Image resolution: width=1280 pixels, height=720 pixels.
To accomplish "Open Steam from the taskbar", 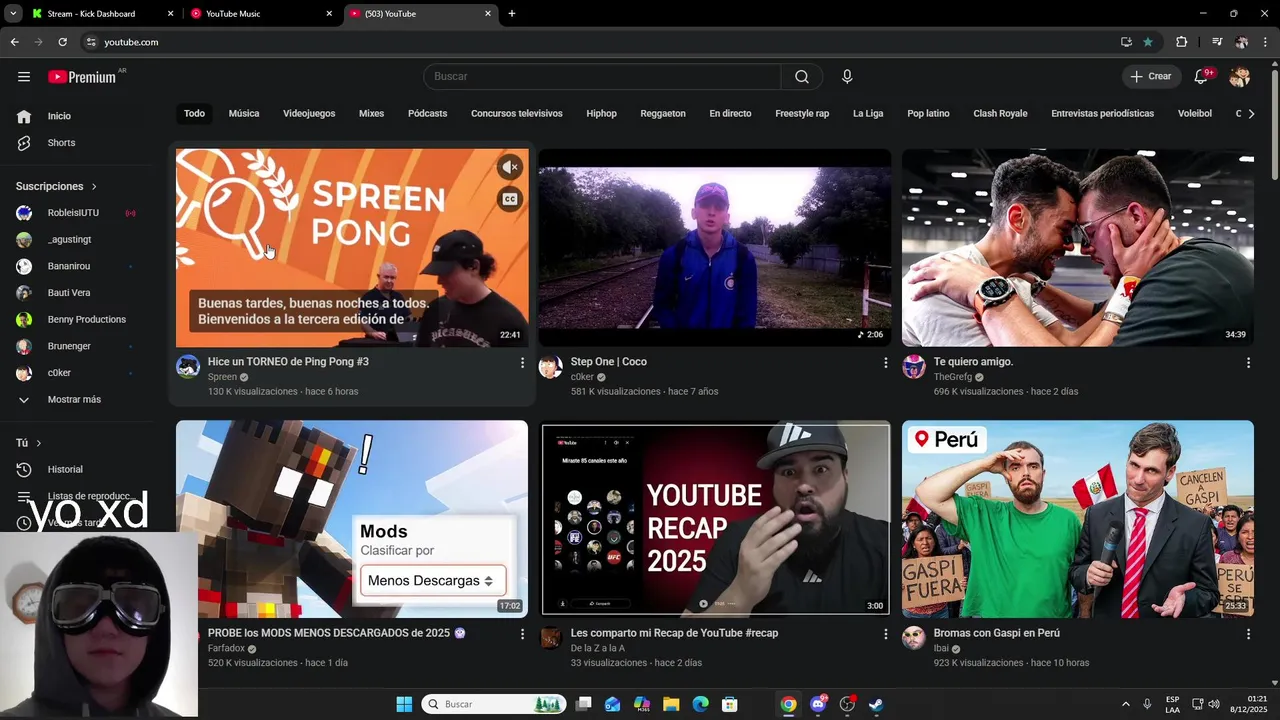I will coord(875,704).
